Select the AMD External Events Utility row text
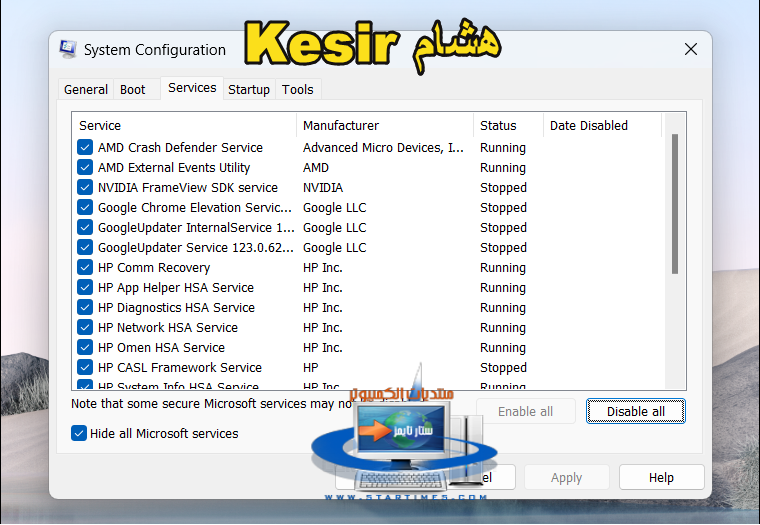 pos(174,167)
